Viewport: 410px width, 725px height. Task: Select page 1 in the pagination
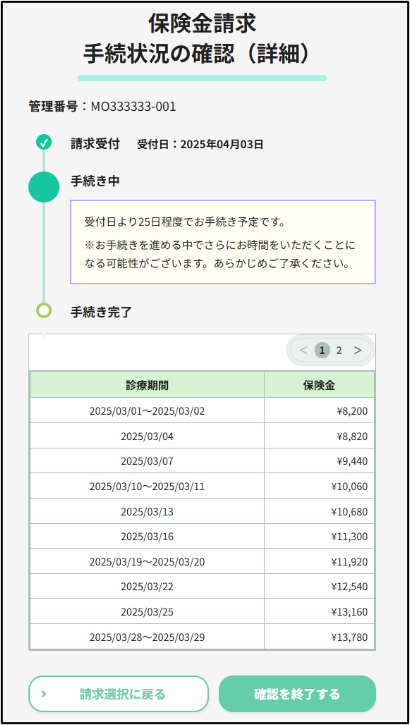[x=322, y=350]
